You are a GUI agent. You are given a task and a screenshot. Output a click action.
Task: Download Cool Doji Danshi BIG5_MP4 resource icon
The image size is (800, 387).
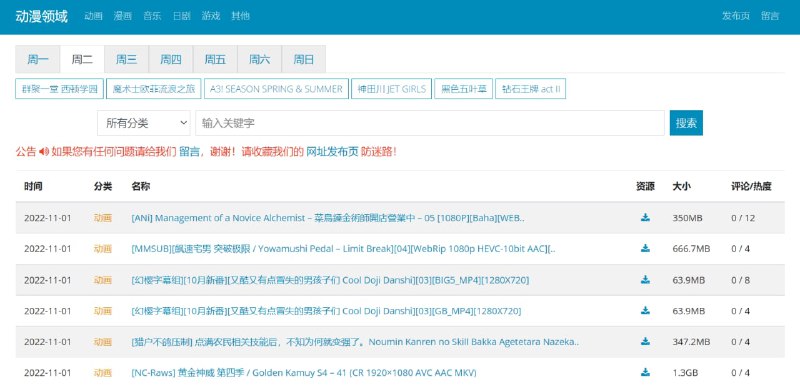(x=645, y=280)
